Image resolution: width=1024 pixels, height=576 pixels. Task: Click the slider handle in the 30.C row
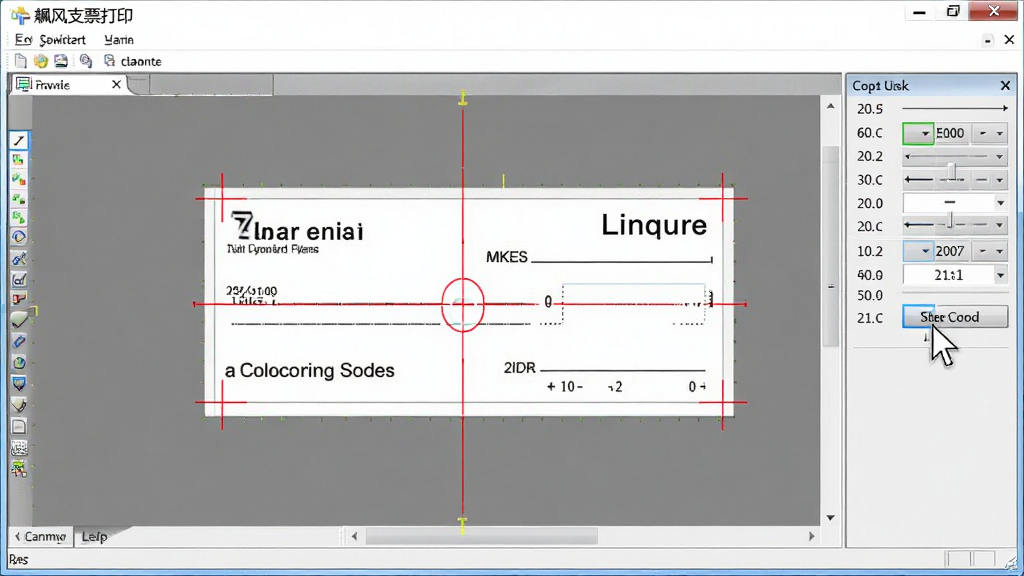(x=952, y=172)
